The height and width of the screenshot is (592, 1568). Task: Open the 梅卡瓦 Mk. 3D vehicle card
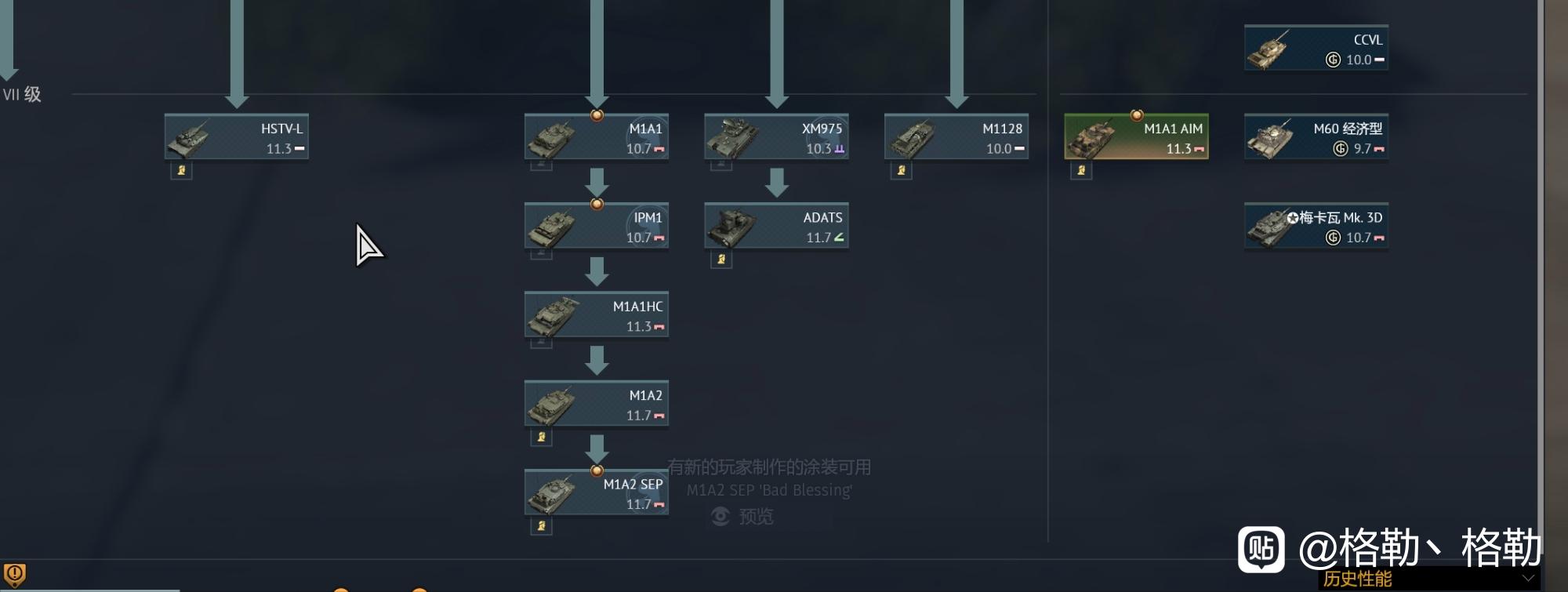(1316, 226)
